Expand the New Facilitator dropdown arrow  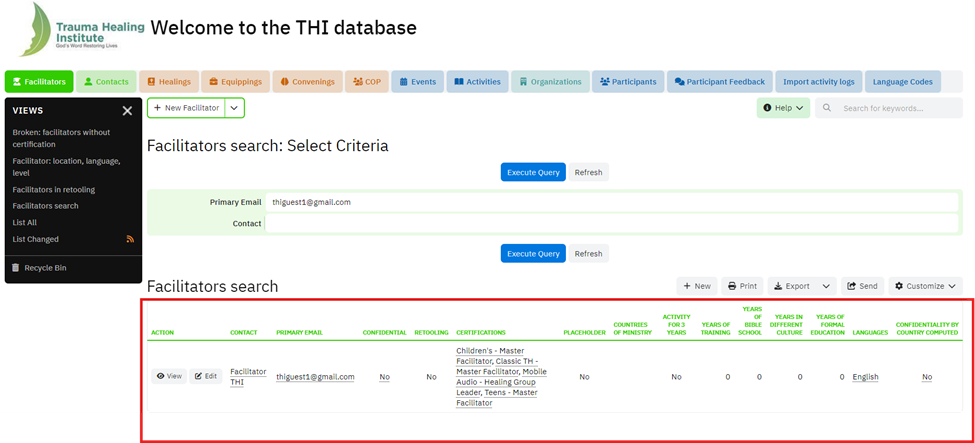234,108
